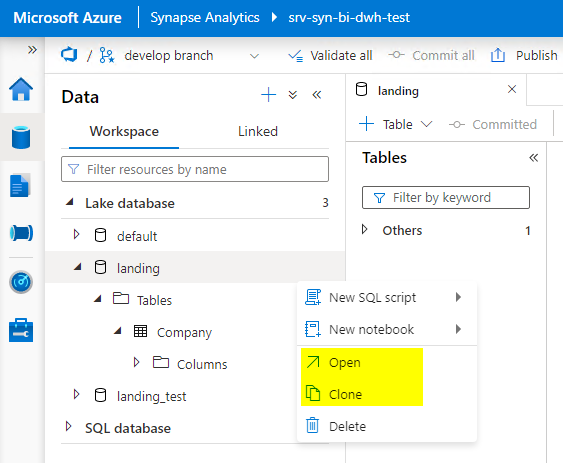
Task: Open the New SQL script submenu arrow
Action: point(458,297)
